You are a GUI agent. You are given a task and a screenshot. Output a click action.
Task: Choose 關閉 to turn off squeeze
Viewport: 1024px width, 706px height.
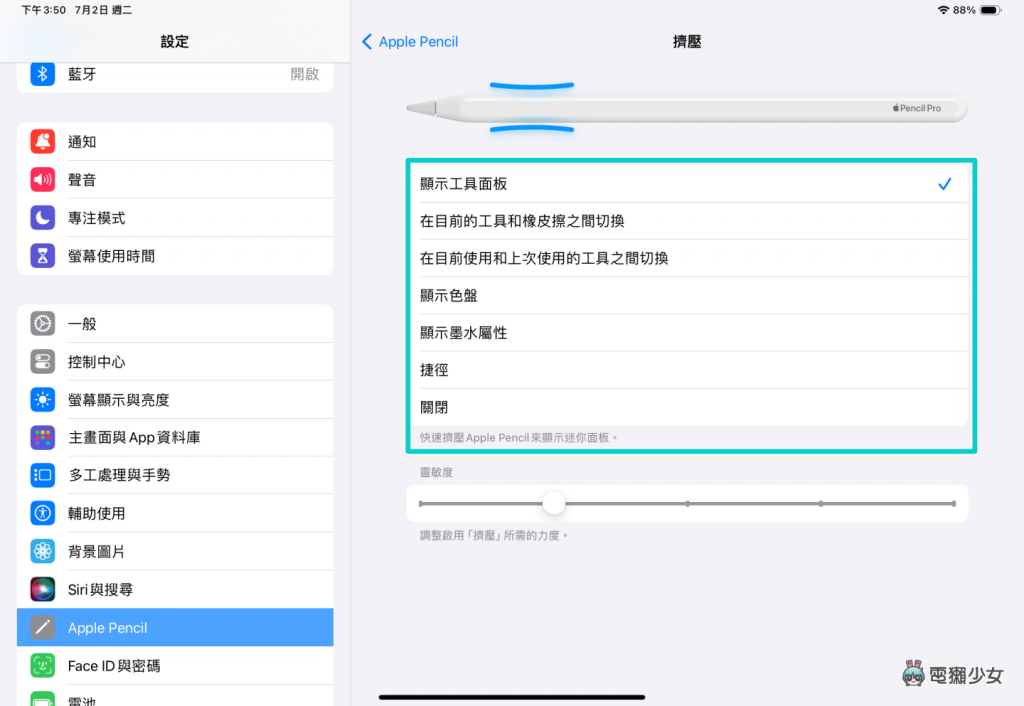[x=687, y=407]
